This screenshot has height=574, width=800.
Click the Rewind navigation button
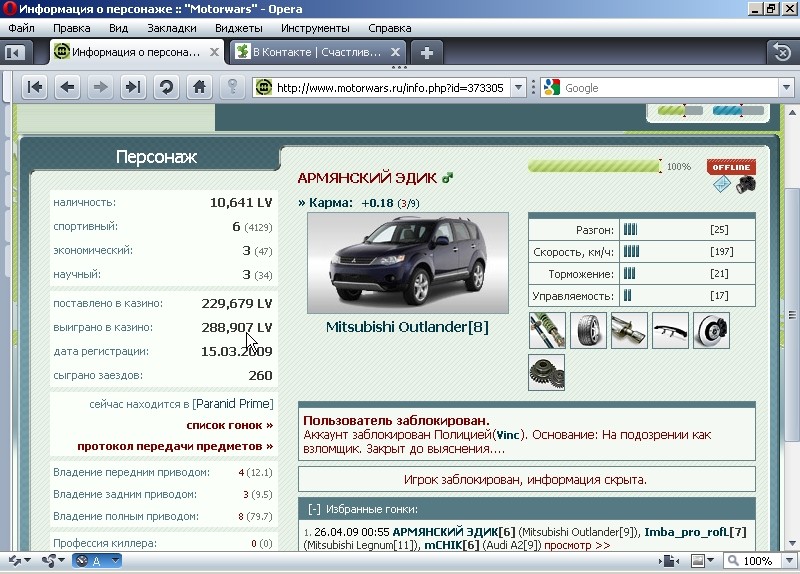[x=35, y=87]
